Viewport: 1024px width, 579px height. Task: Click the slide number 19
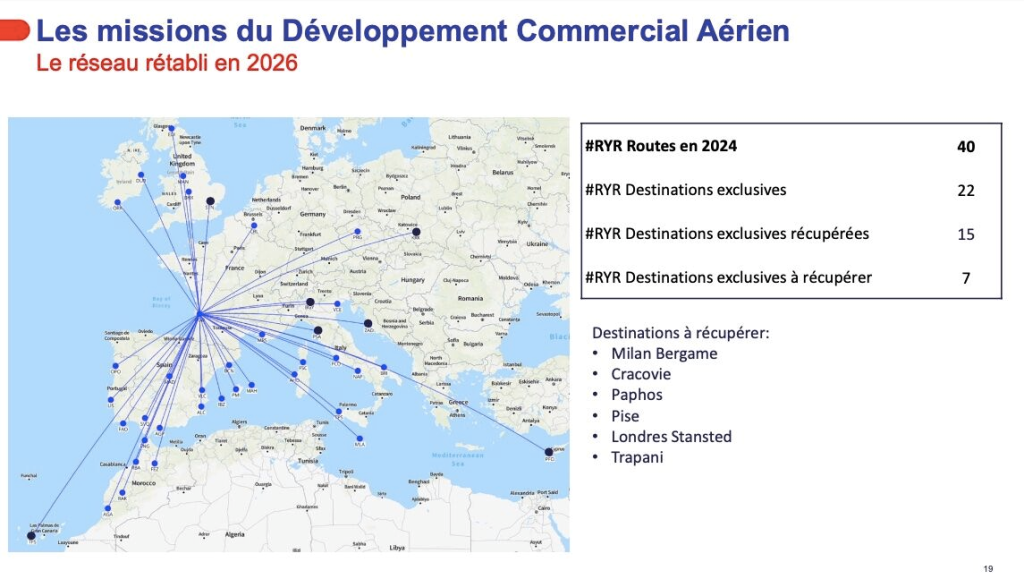tap(988, 568)
